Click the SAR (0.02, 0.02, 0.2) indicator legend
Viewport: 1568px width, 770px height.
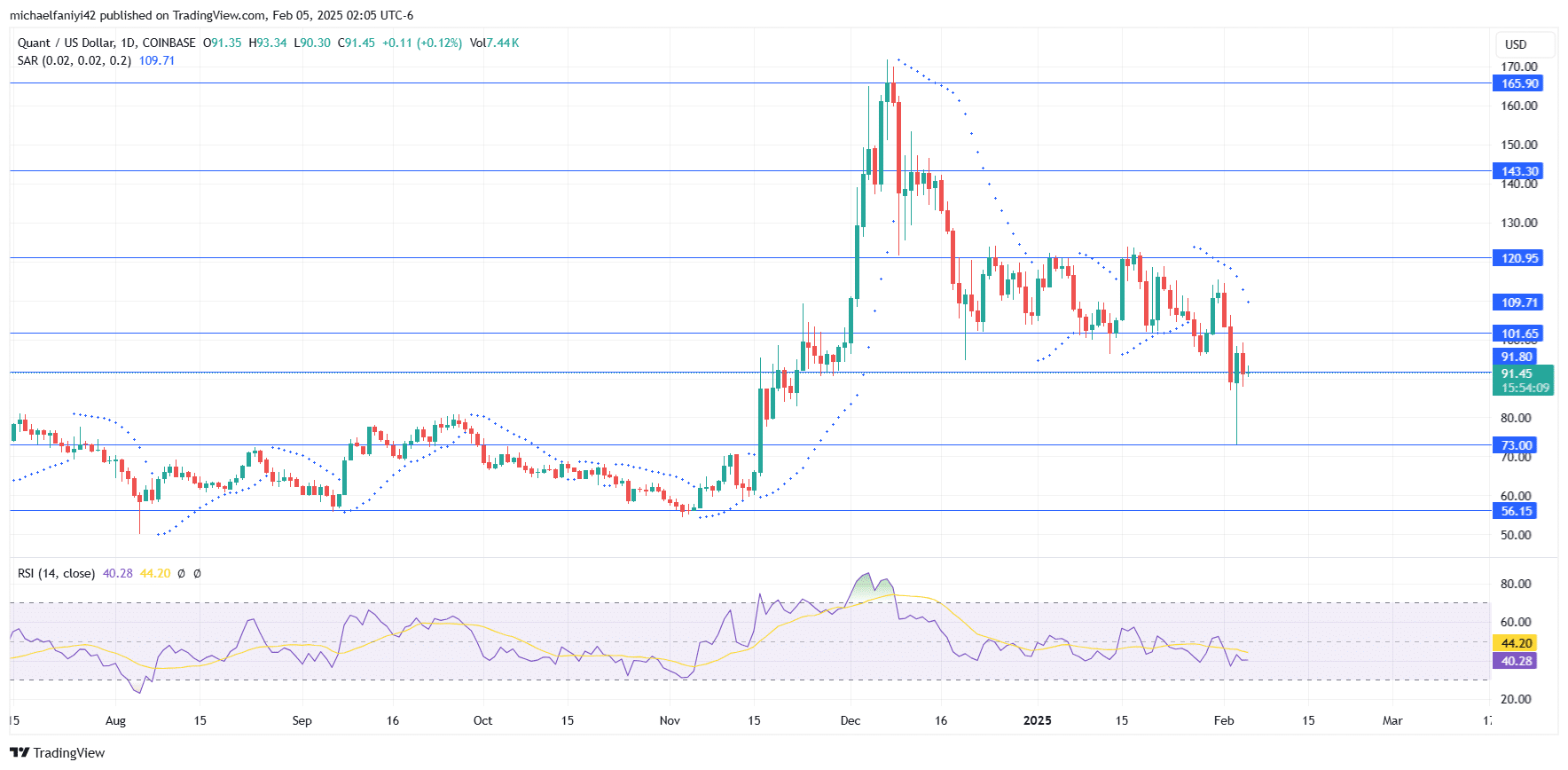(74, 60)
